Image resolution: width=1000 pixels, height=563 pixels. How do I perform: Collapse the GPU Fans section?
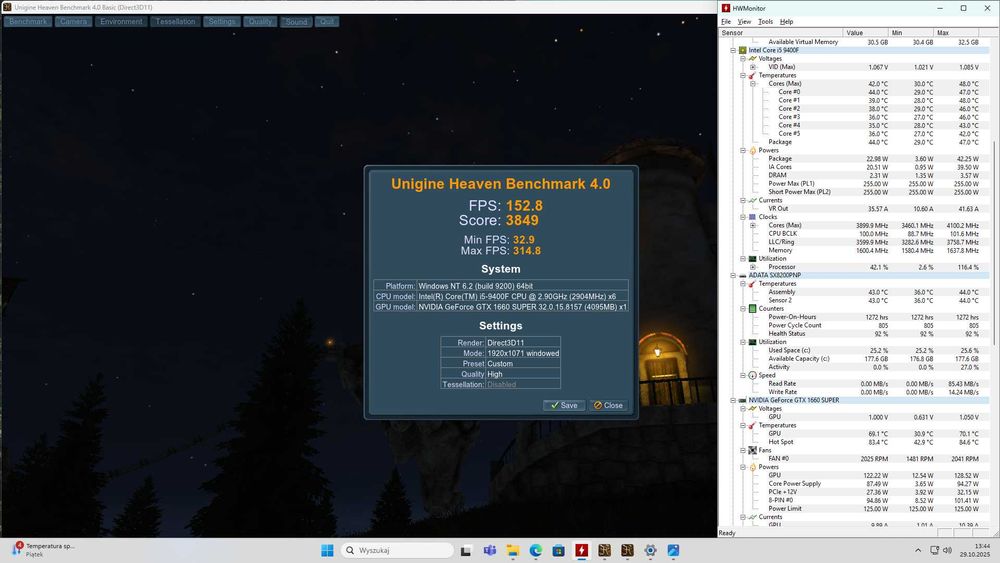pyautogui.click(x=743, y=450)
